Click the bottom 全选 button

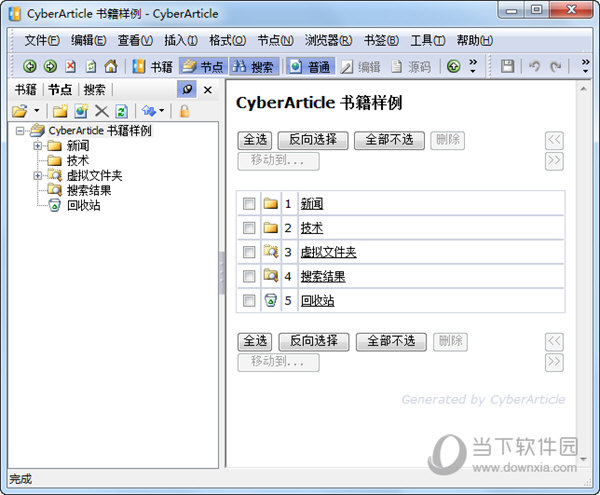click(x=255, y=341)
